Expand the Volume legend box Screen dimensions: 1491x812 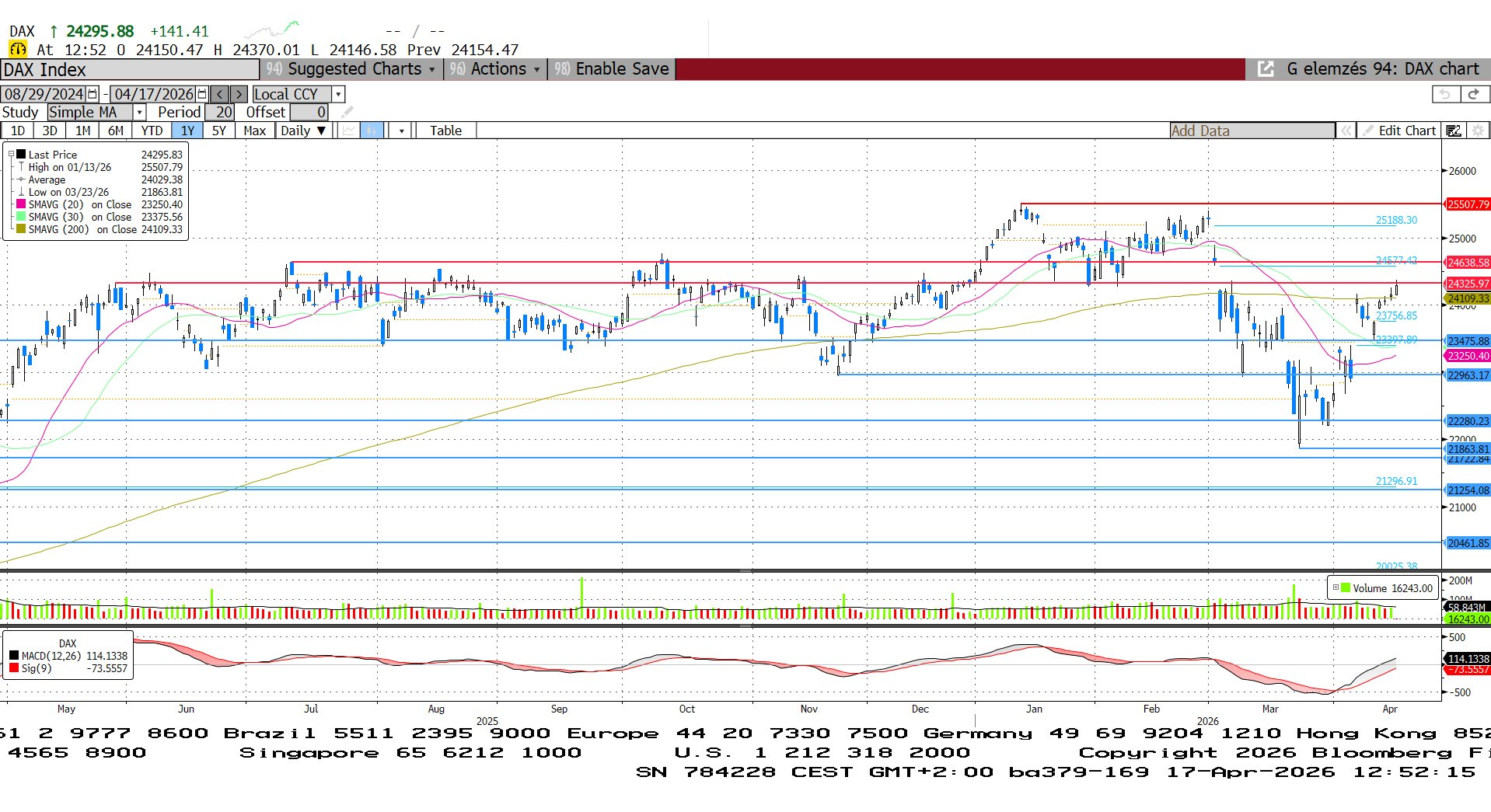1336,587
